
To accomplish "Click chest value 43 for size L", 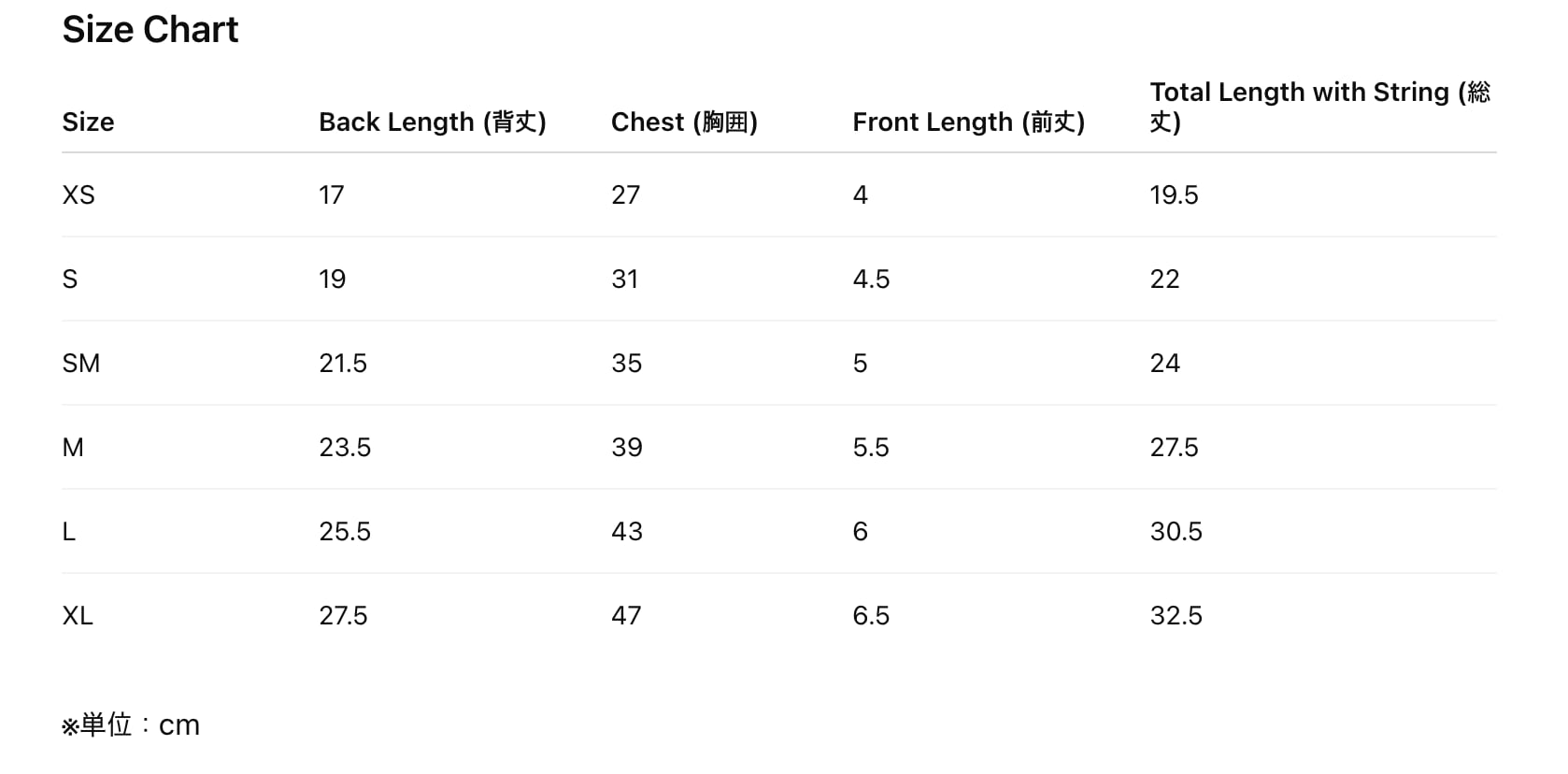I will point(626,532).
